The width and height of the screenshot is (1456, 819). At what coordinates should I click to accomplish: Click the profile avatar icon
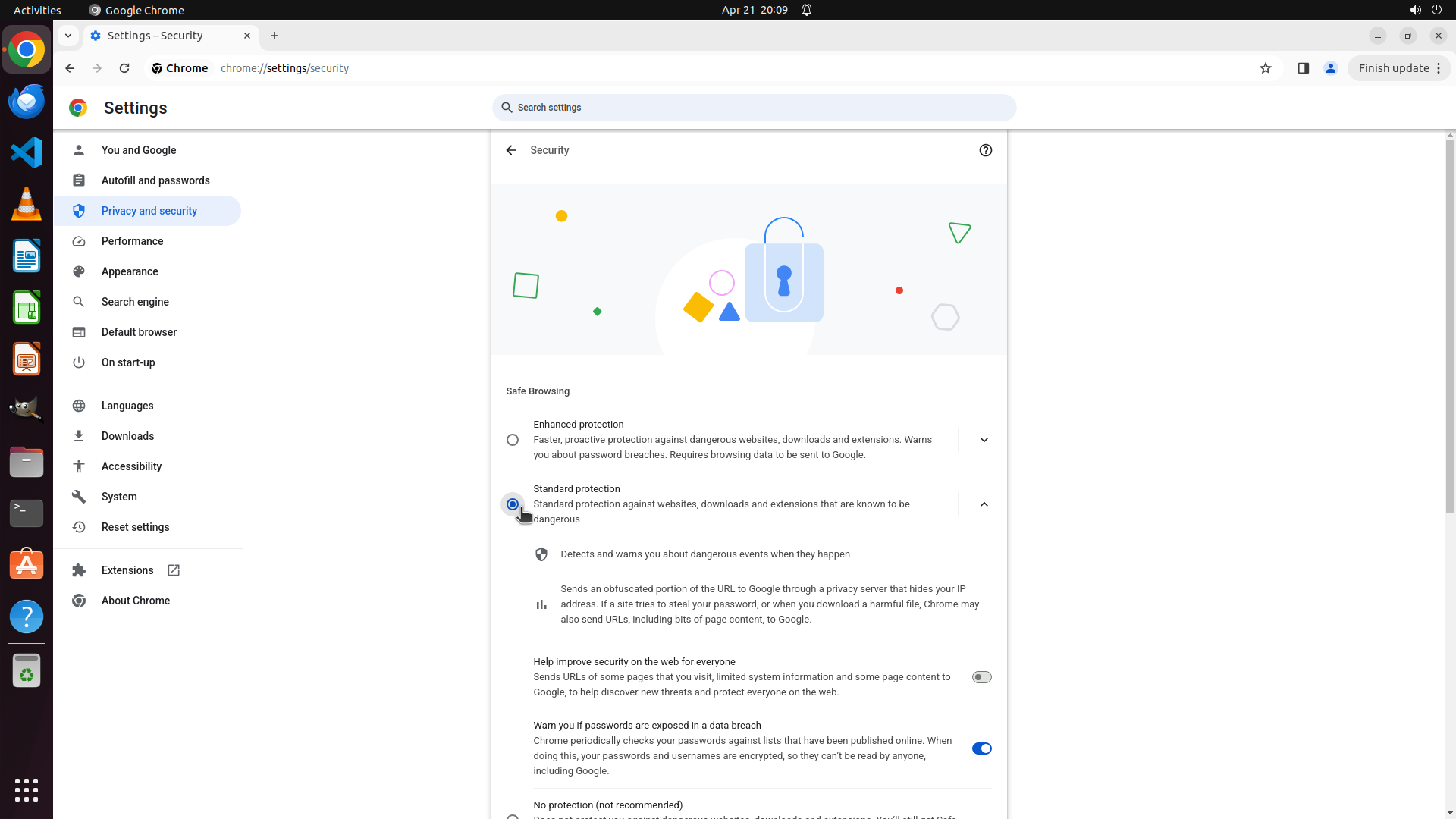1330,68
